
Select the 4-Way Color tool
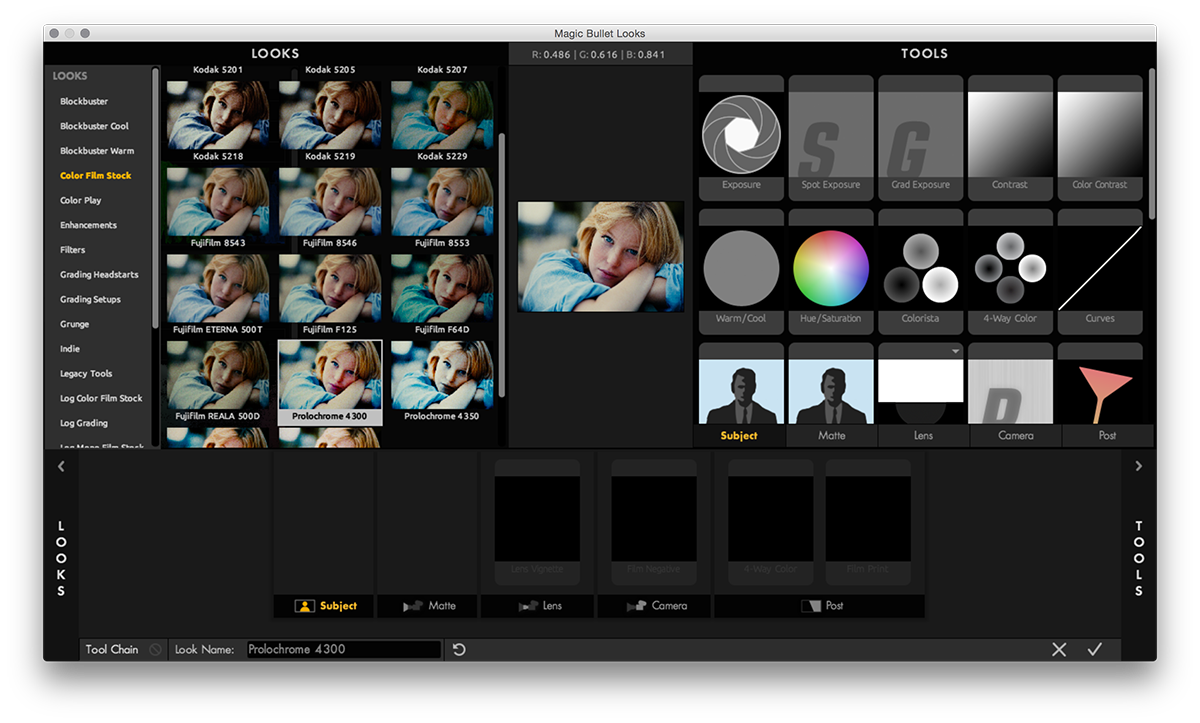(x=1010, y=267)
